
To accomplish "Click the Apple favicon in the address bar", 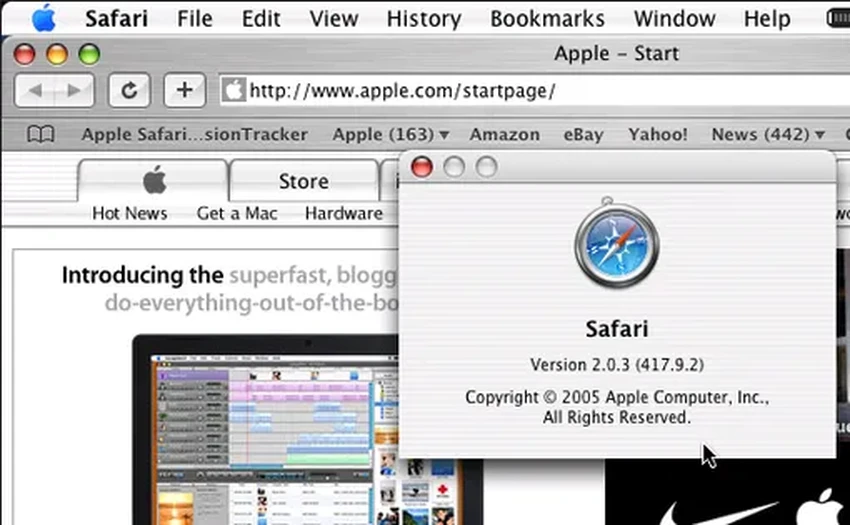I will [233, 91].
